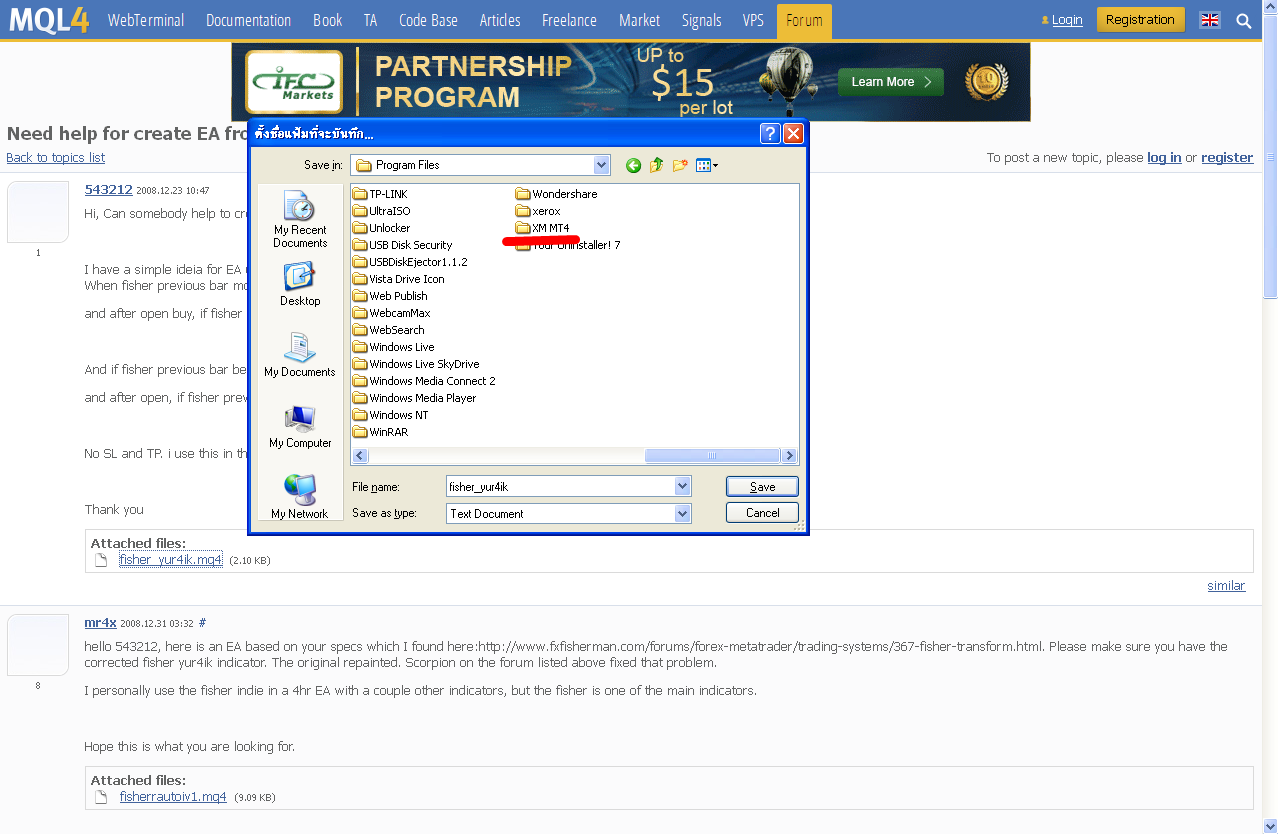
Task: Click the similar link
Action: click(x=1226, y=586)
